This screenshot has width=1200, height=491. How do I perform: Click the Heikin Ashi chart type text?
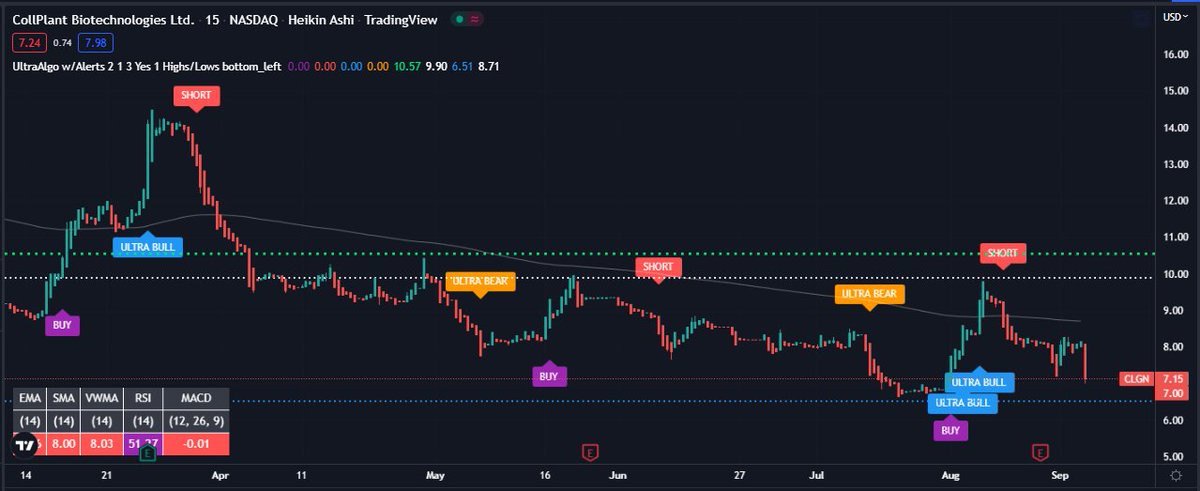pyautogui.click(x=319, y=19)
